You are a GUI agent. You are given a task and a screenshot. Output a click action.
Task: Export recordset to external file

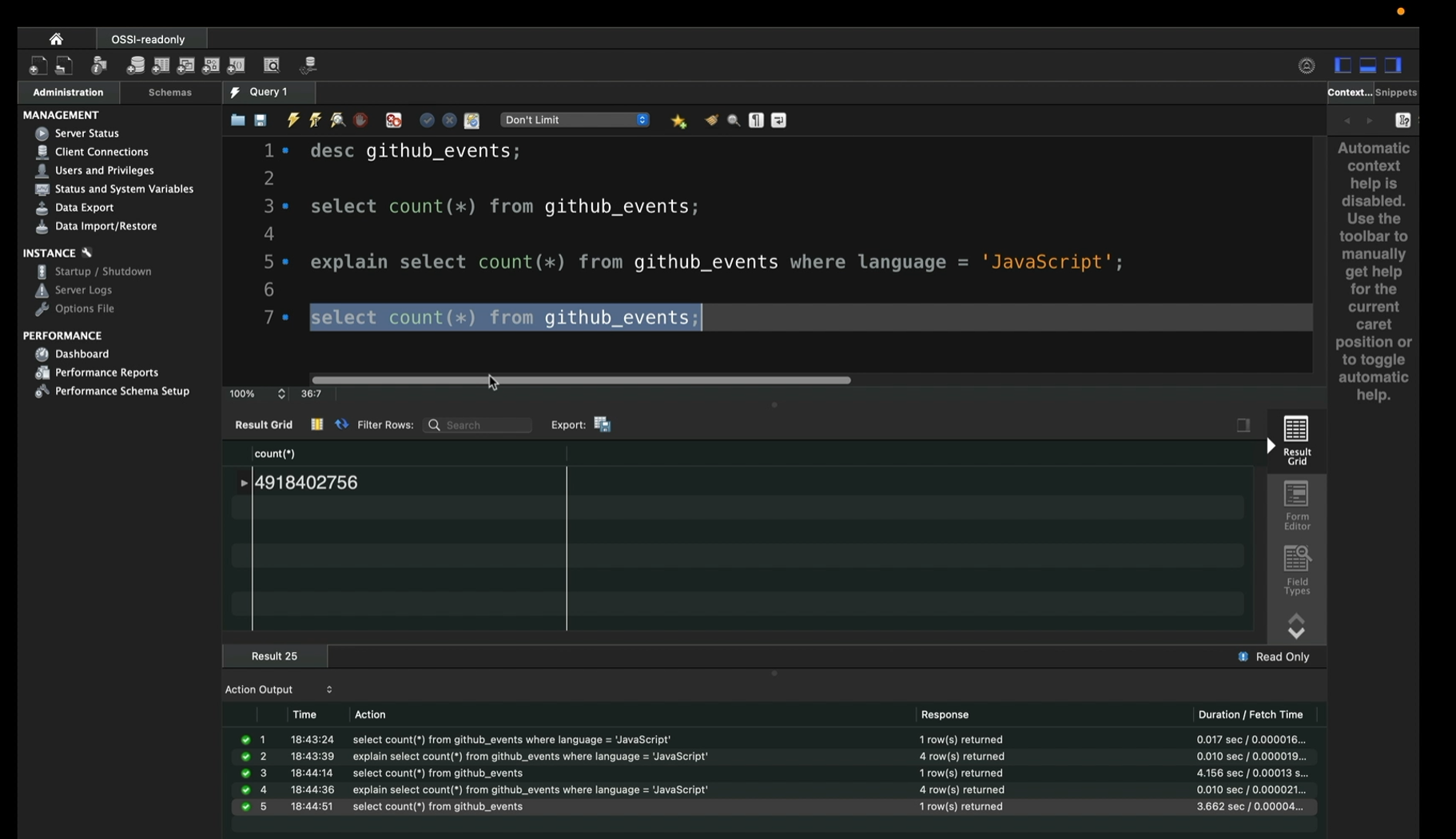click(x=603, y=425)
